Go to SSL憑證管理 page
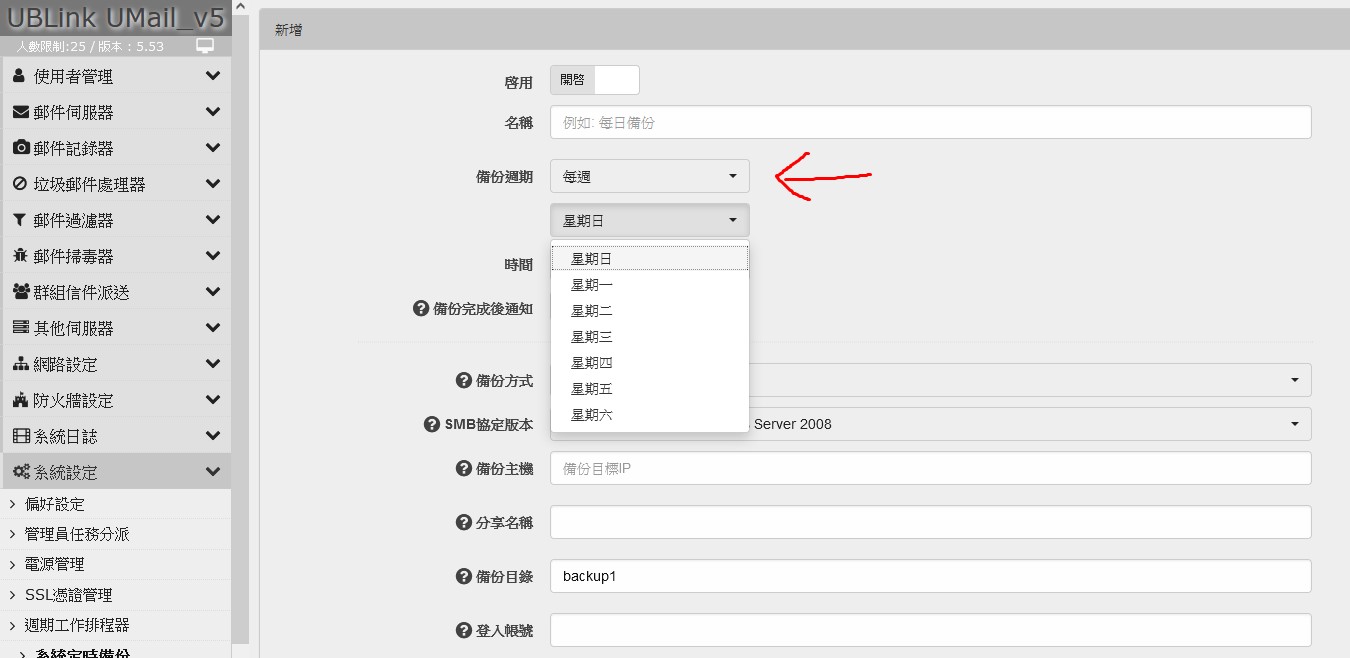This screenshot has height=658, width=1350. (68, 595)
